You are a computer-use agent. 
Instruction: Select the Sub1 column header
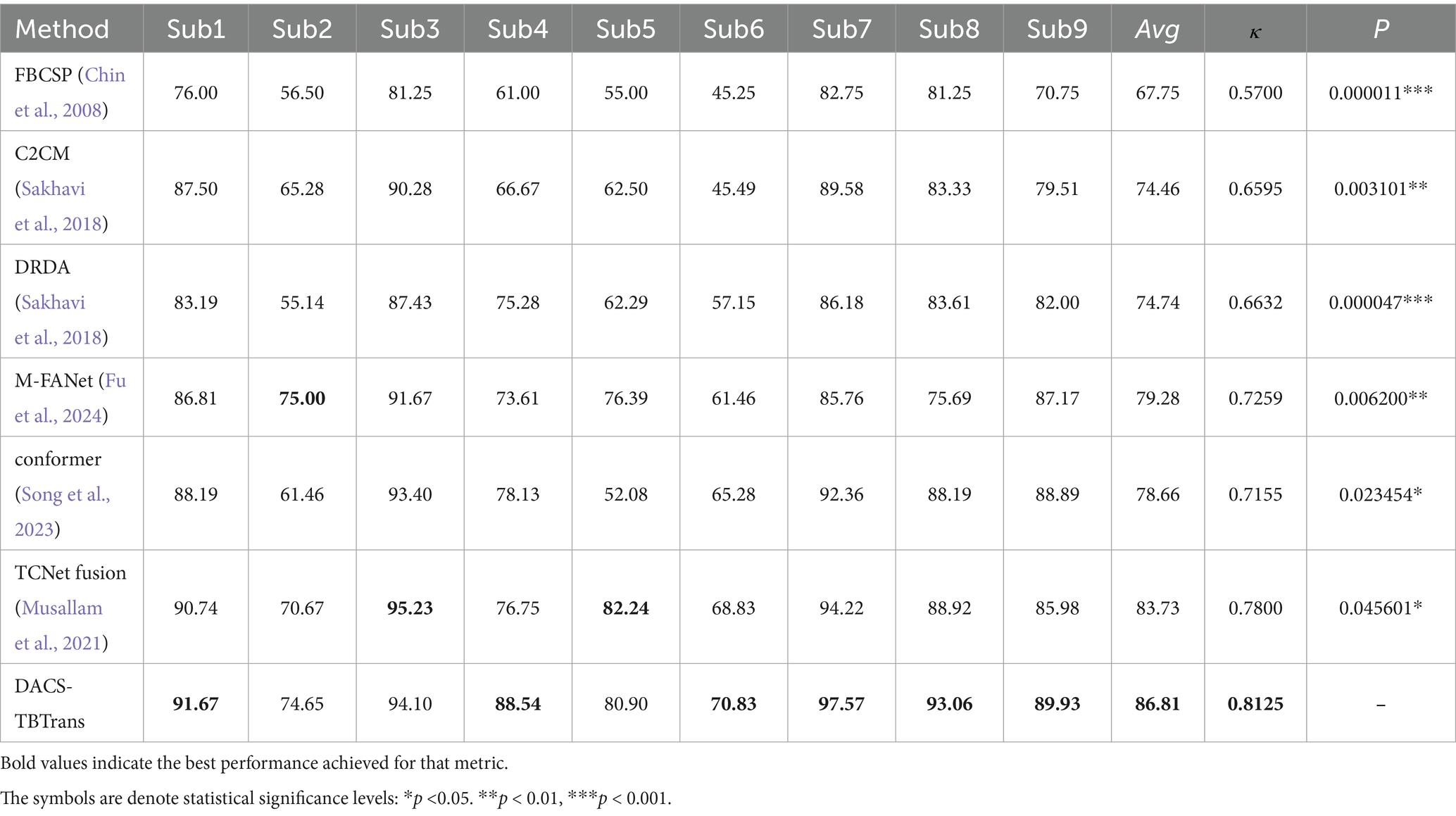point(196,29)
